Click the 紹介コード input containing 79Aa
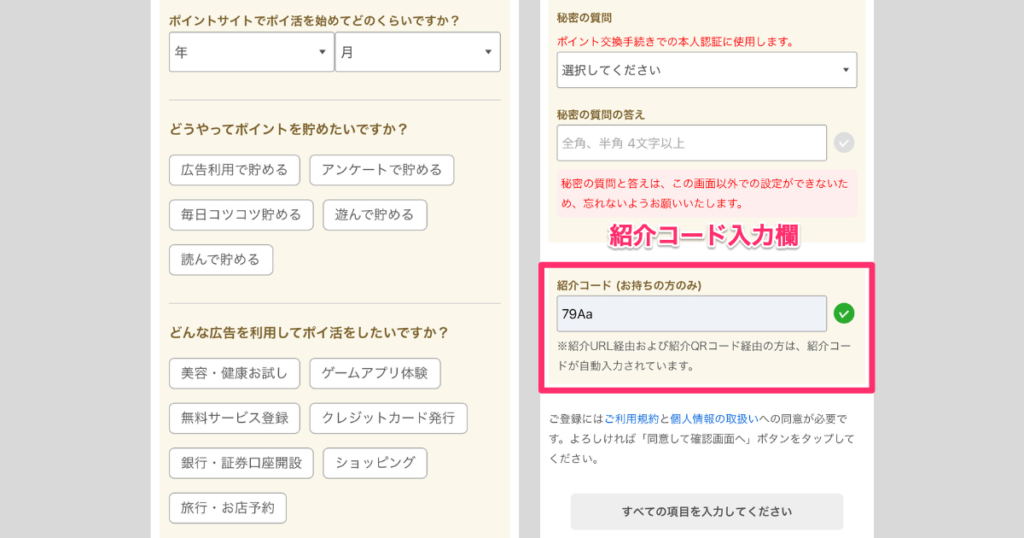 click(x=692, y=313)
